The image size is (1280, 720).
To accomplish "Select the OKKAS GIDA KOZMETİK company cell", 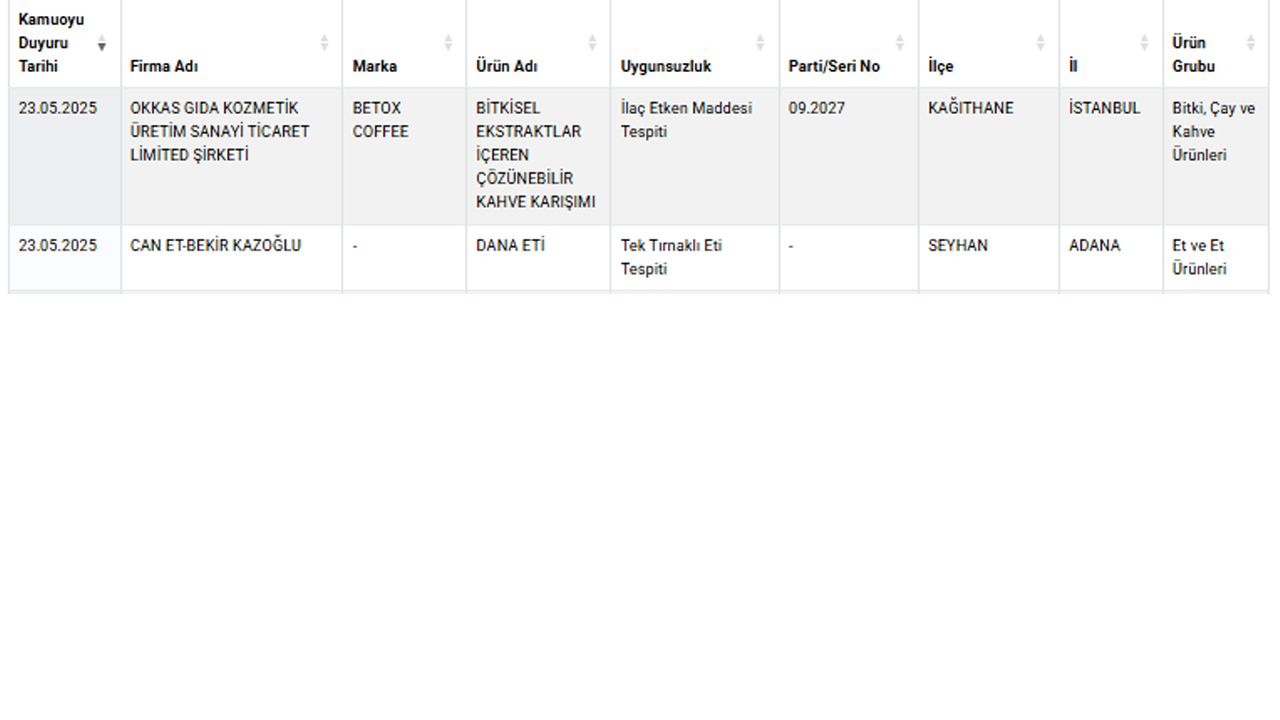I will click(x=231, y=156).
